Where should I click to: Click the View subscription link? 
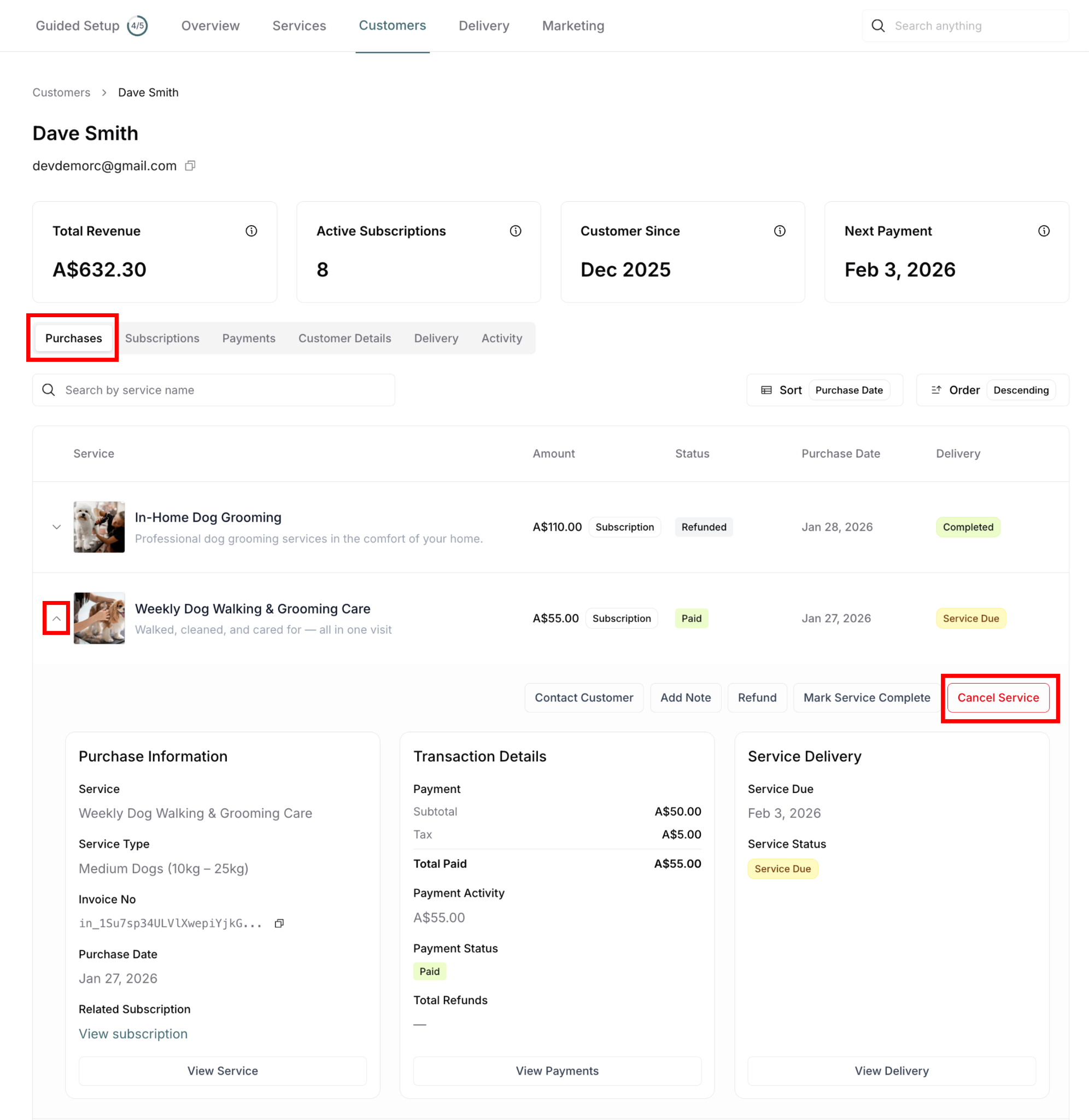pos(133,1034)
